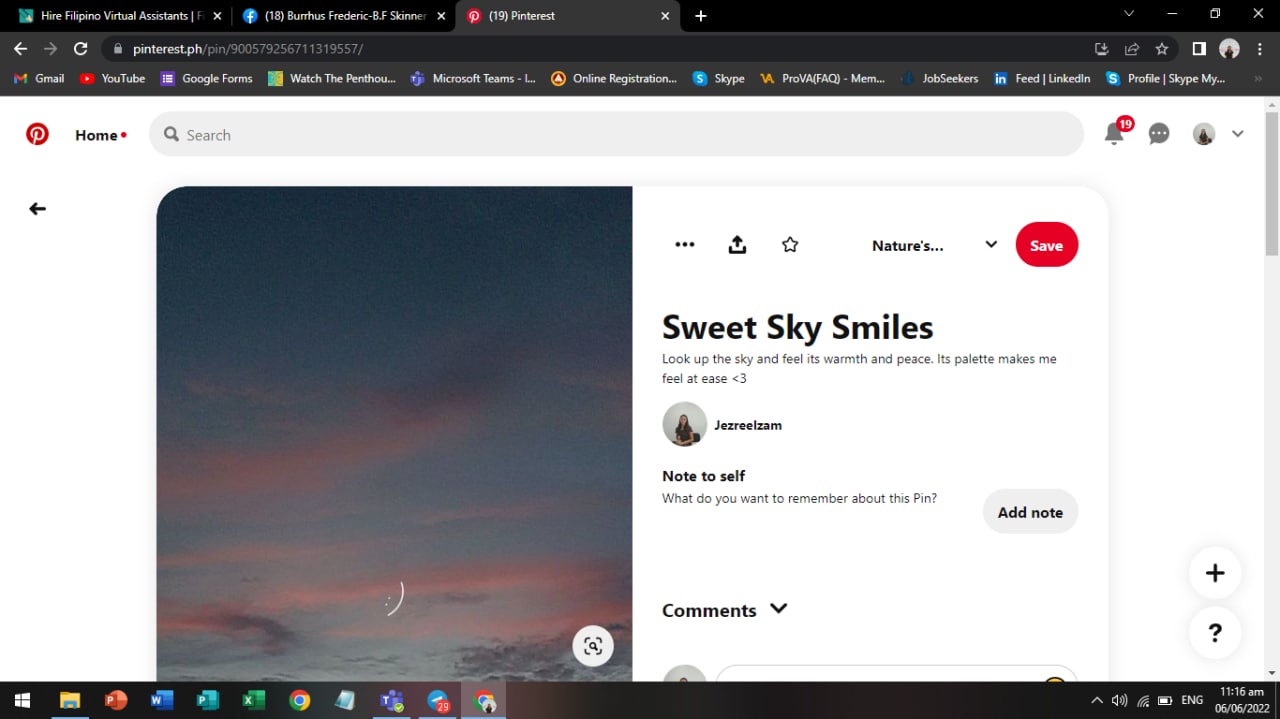Click the share page icon in address bar

1131,48
